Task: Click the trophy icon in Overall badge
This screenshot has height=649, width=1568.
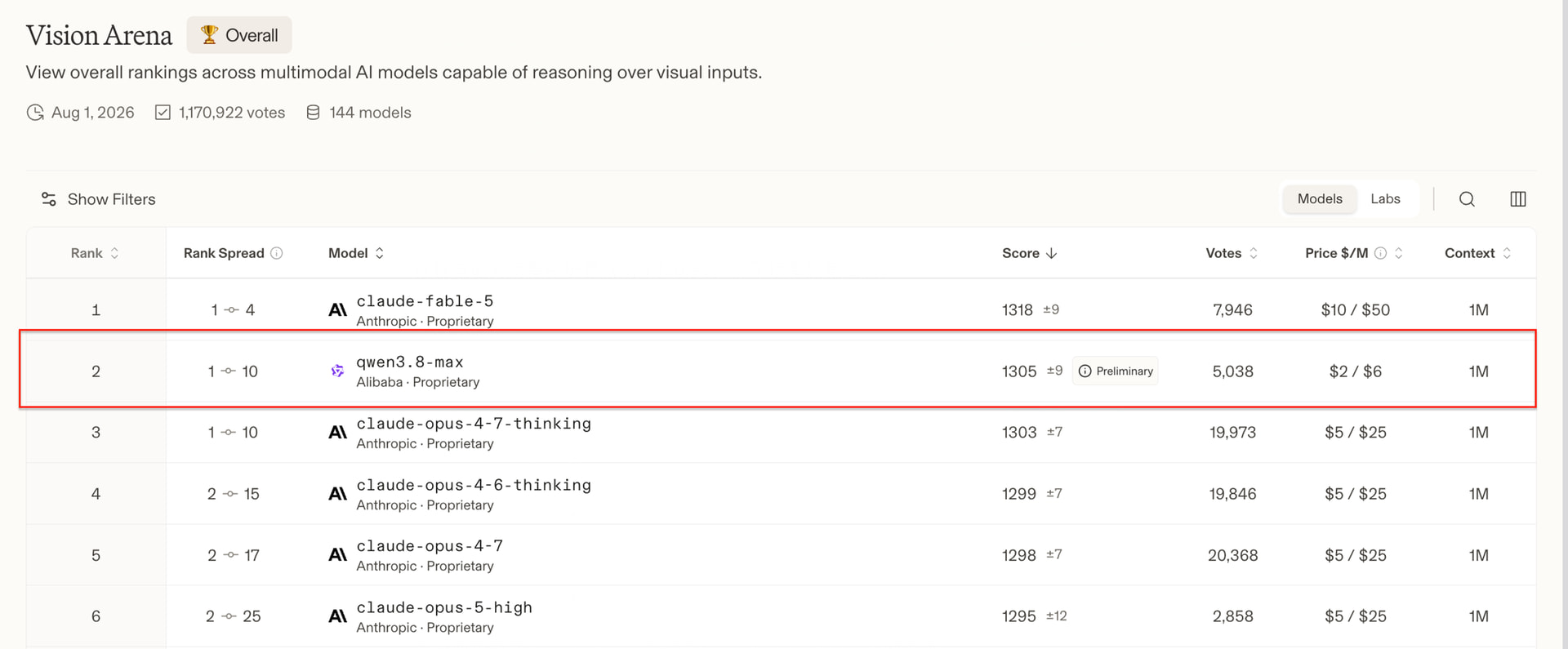Action: (x=209, y=35)
